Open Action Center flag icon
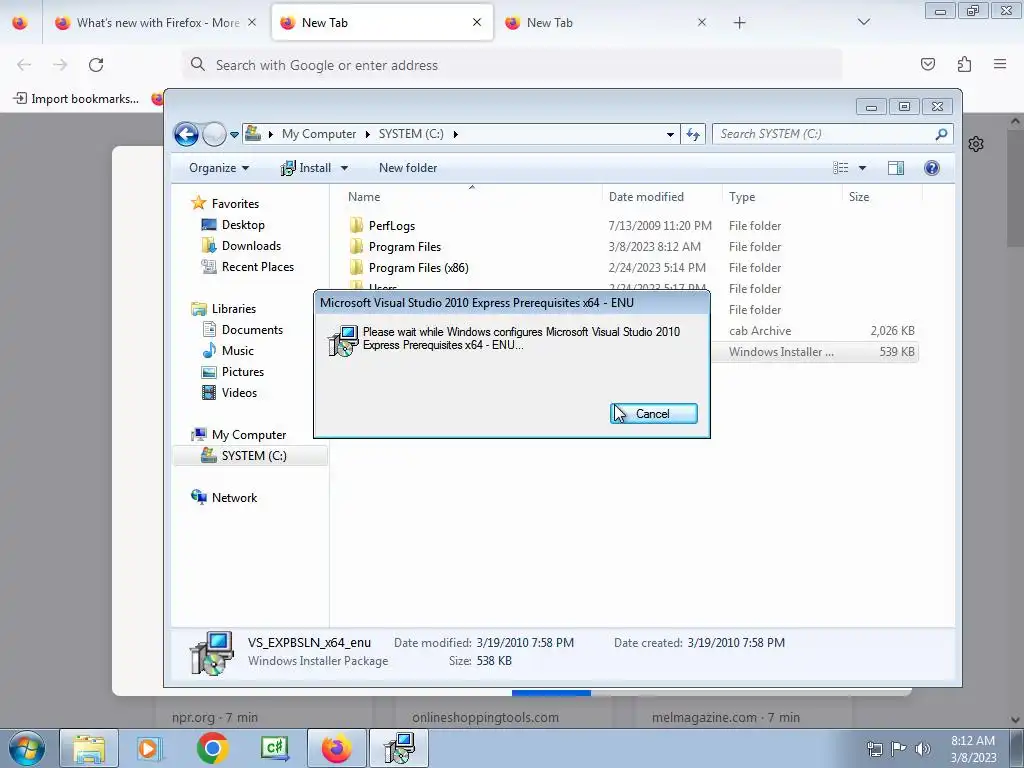This screenshot has height=768, width=1024. point(899,749)
